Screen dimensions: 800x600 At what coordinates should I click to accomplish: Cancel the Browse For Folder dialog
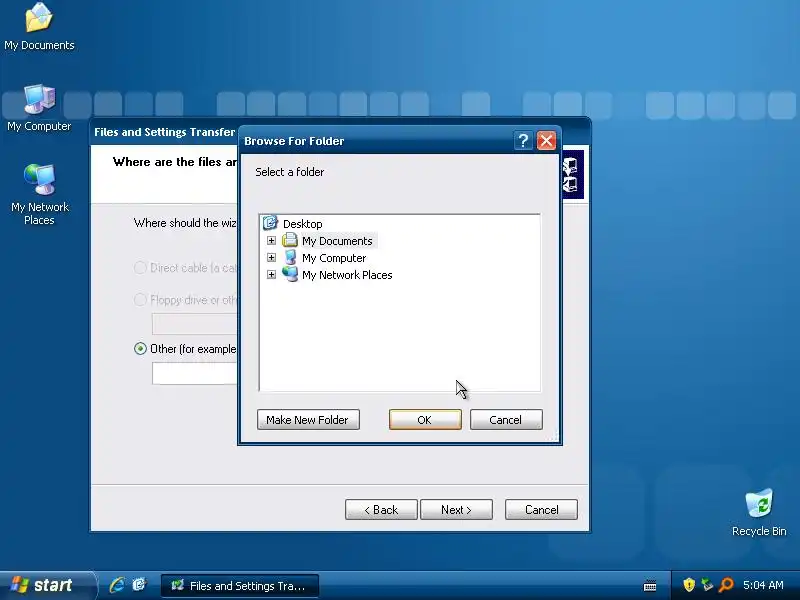click(x=506, y=420)
